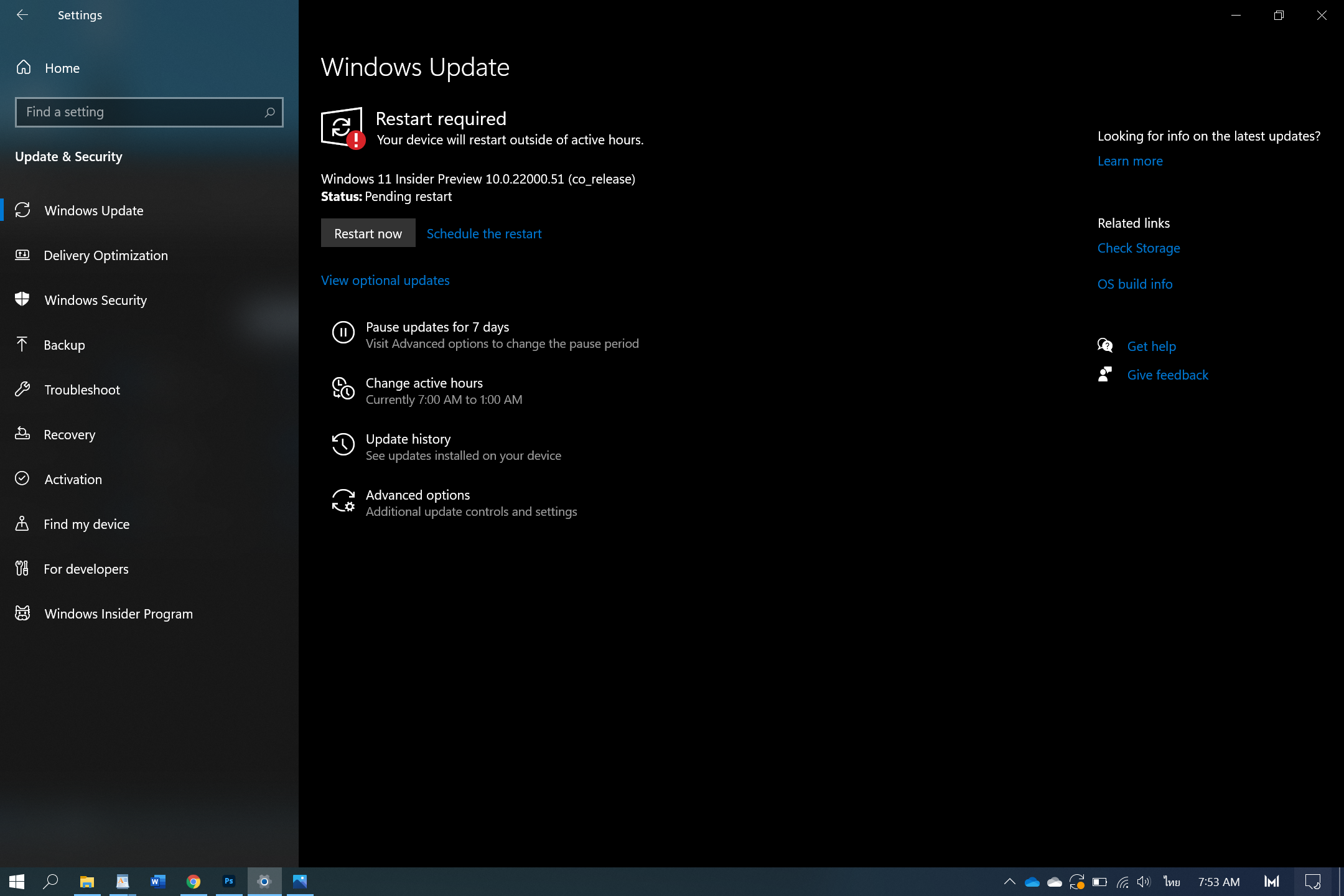Open File Explorer from taskbar
1344x896 pixels.
tap(86, 882)
